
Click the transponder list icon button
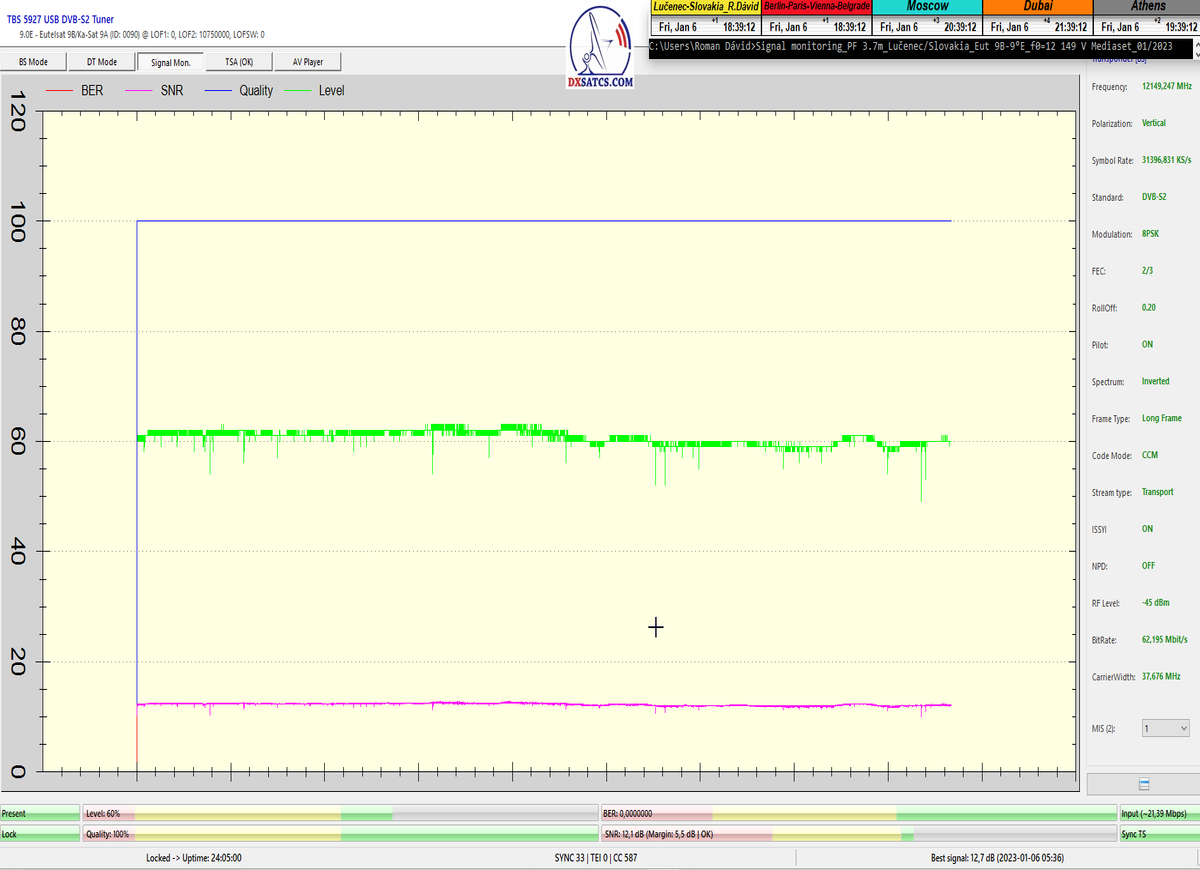click(1144, 784)
